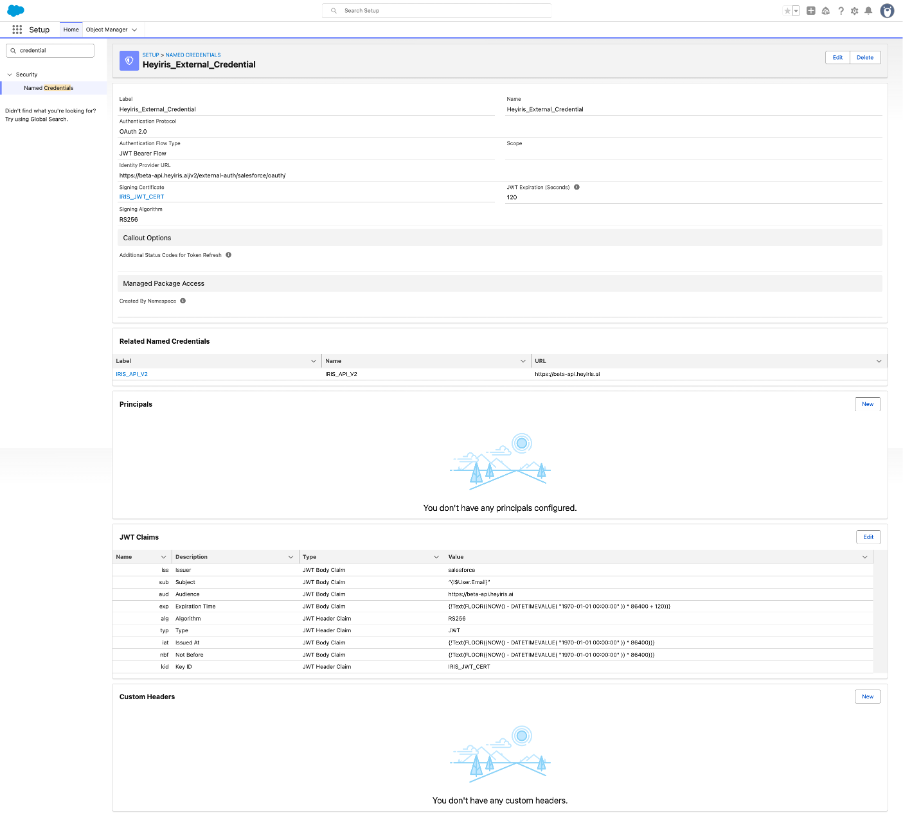Go to SETUP via breadcrumb

point(150,55)
